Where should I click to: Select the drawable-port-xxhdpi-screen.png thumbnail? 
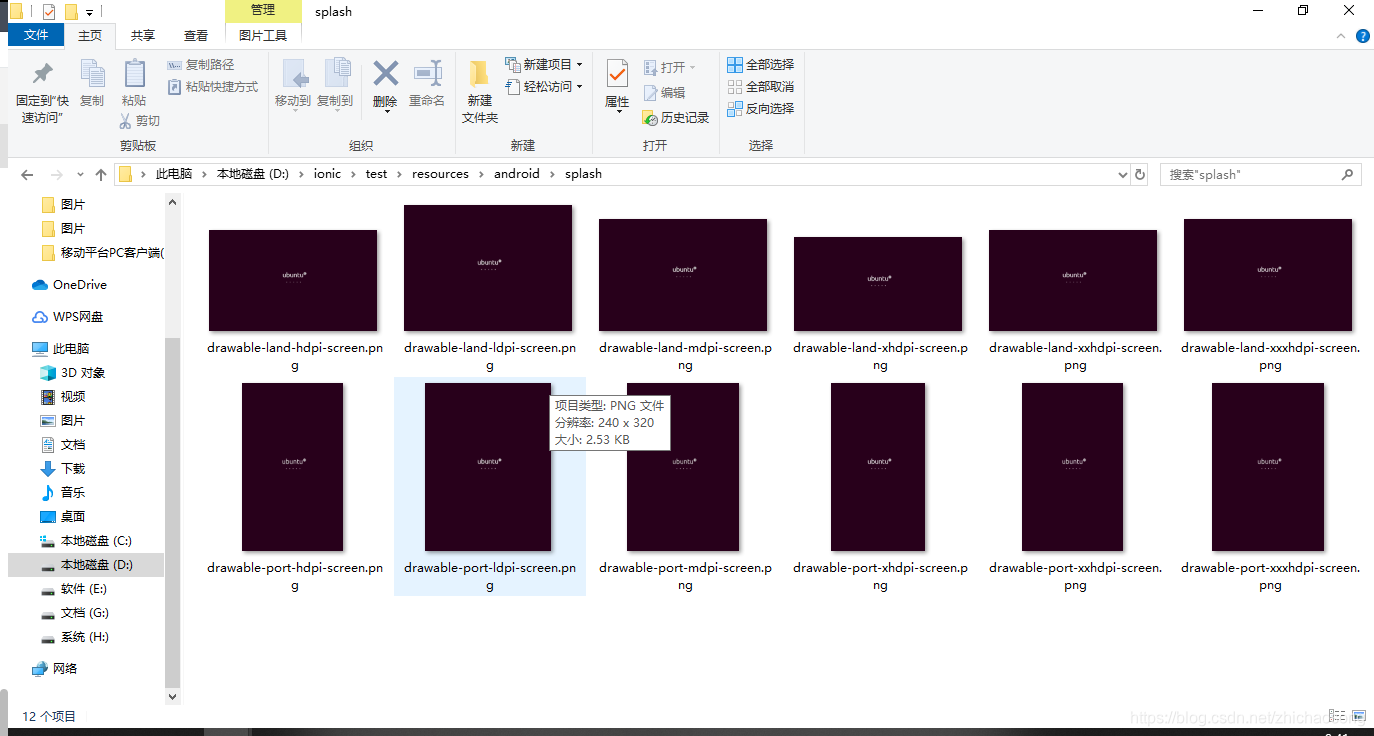tap(1073, 467)
